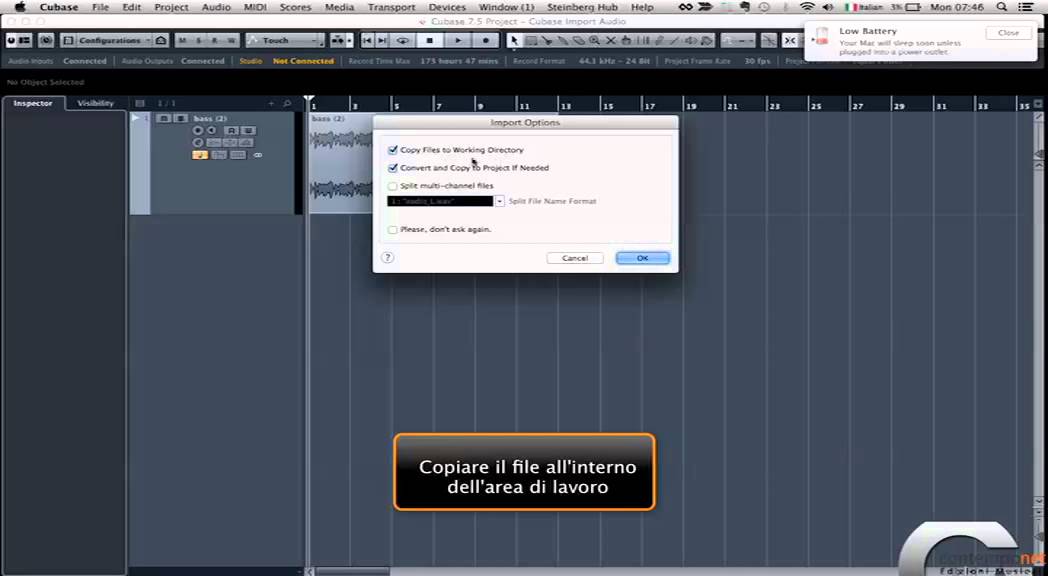Toggle the musical timebase note button

coord(200,155)
